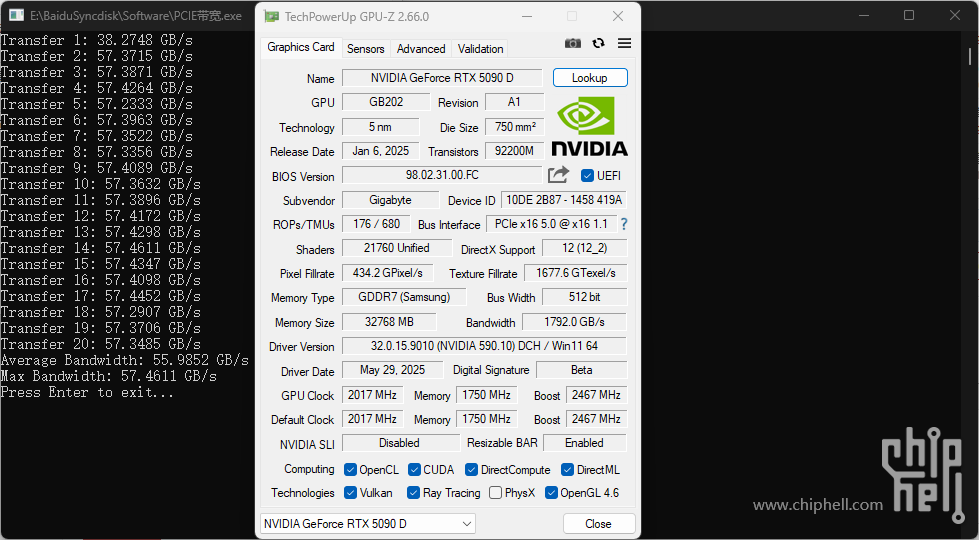Screen dimensions: 979x540
Task: Switch to the Sensors tab
Action: (366, 49)
